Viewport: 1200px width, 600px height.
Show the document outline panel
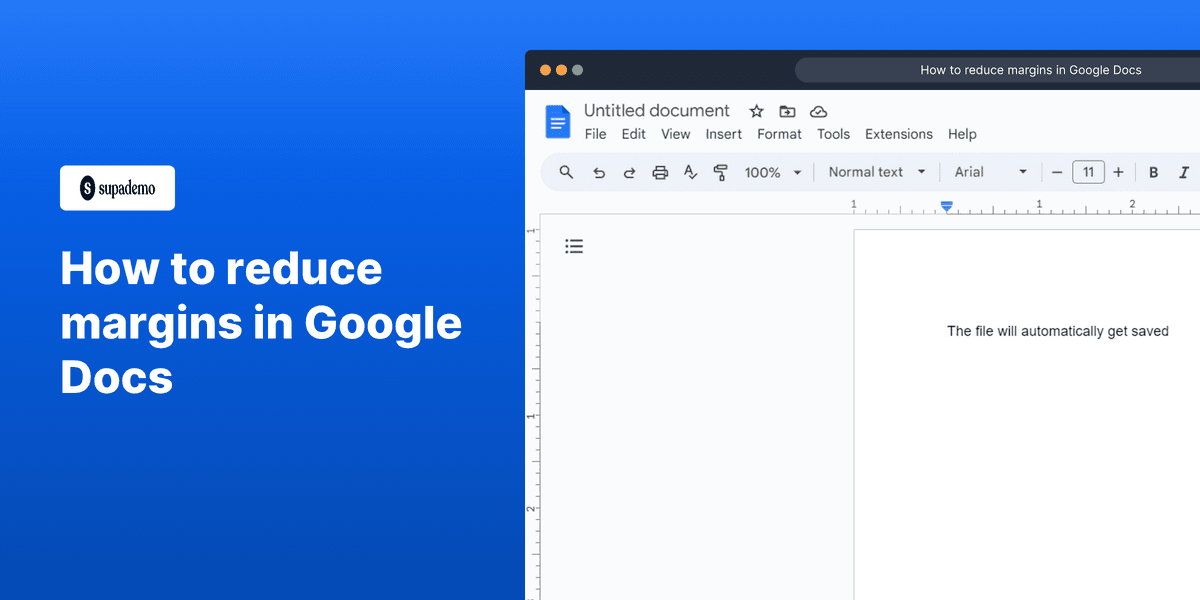point(574,245)
